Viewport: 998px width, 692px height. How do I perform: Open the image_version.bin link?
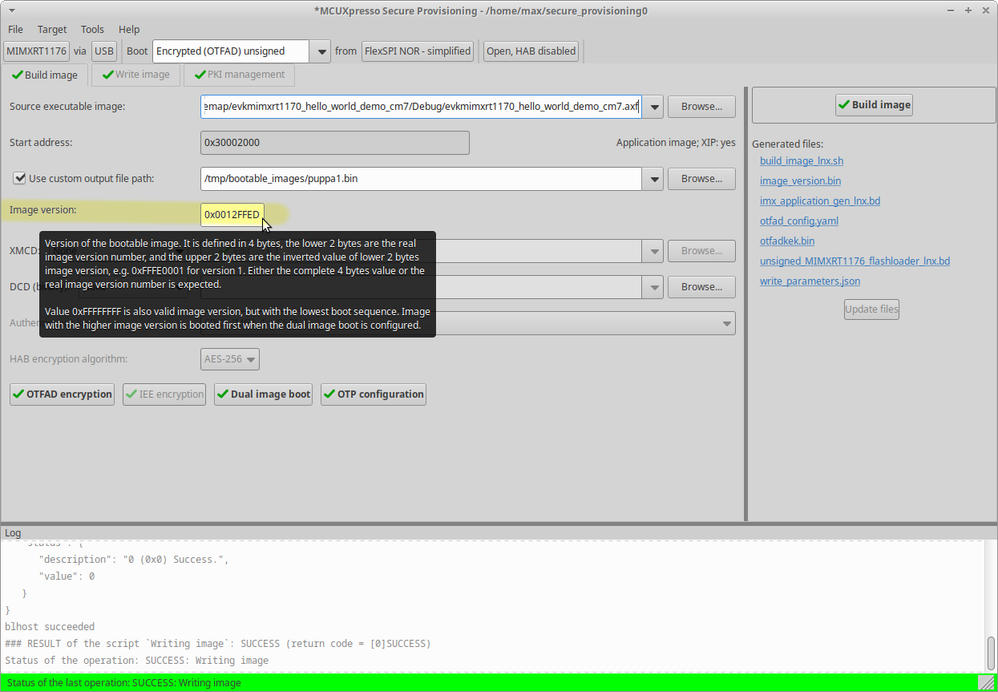click(x=800, y=181)
